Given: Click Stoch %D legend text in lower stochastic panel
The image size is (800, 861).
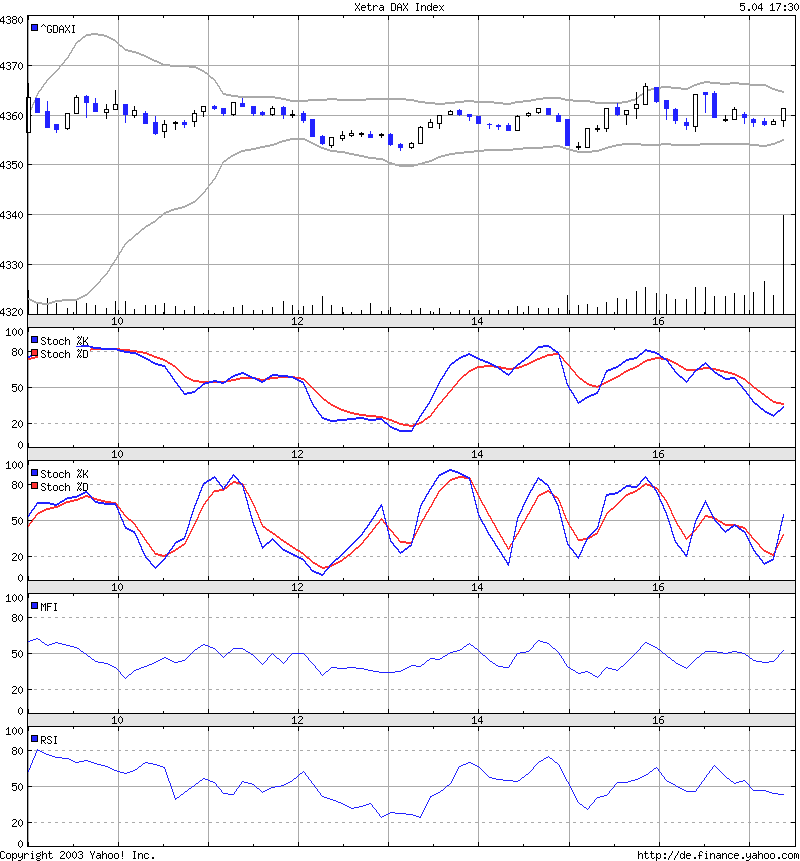Looking at the screenshot, I should tap(64, 487).
